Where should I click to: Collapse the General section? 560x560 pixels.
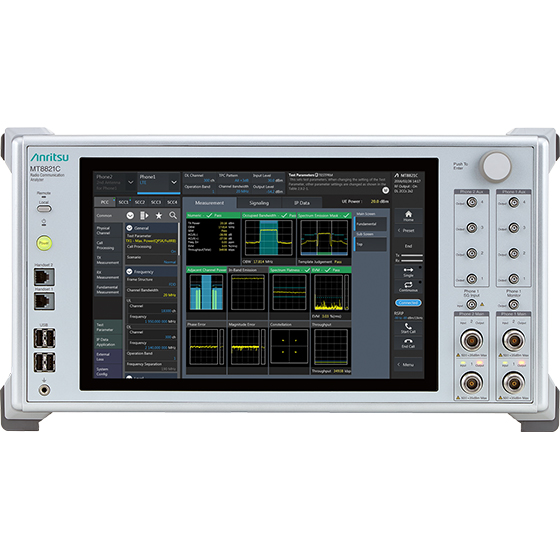(x=130, y=228)
